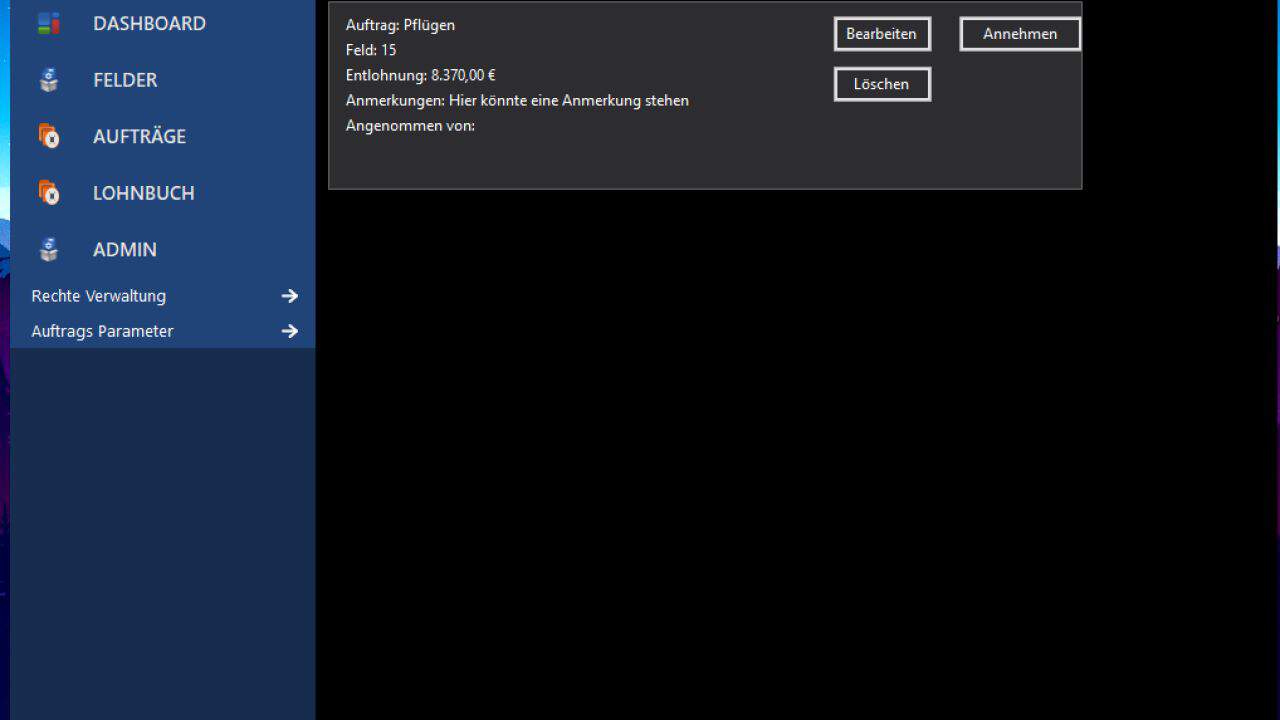Open the LOHNBUCH section

pos(143,193)
